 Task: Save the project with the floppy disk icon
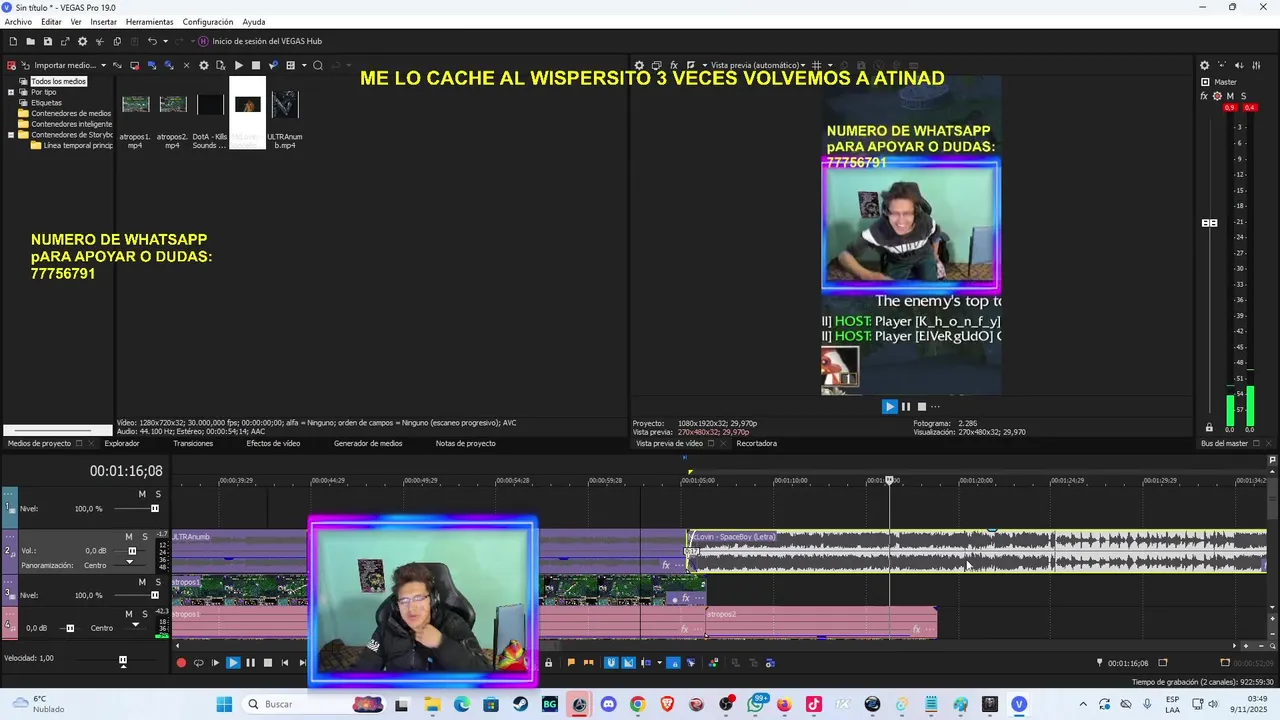click(47, 41)
